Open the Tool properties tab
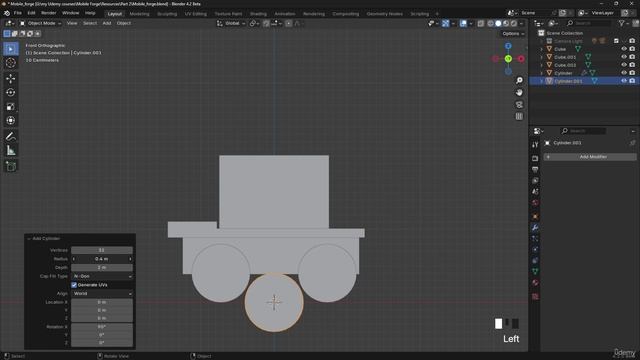Image resolution: width=640 pixels, height=360 pixels. point(535,145)
